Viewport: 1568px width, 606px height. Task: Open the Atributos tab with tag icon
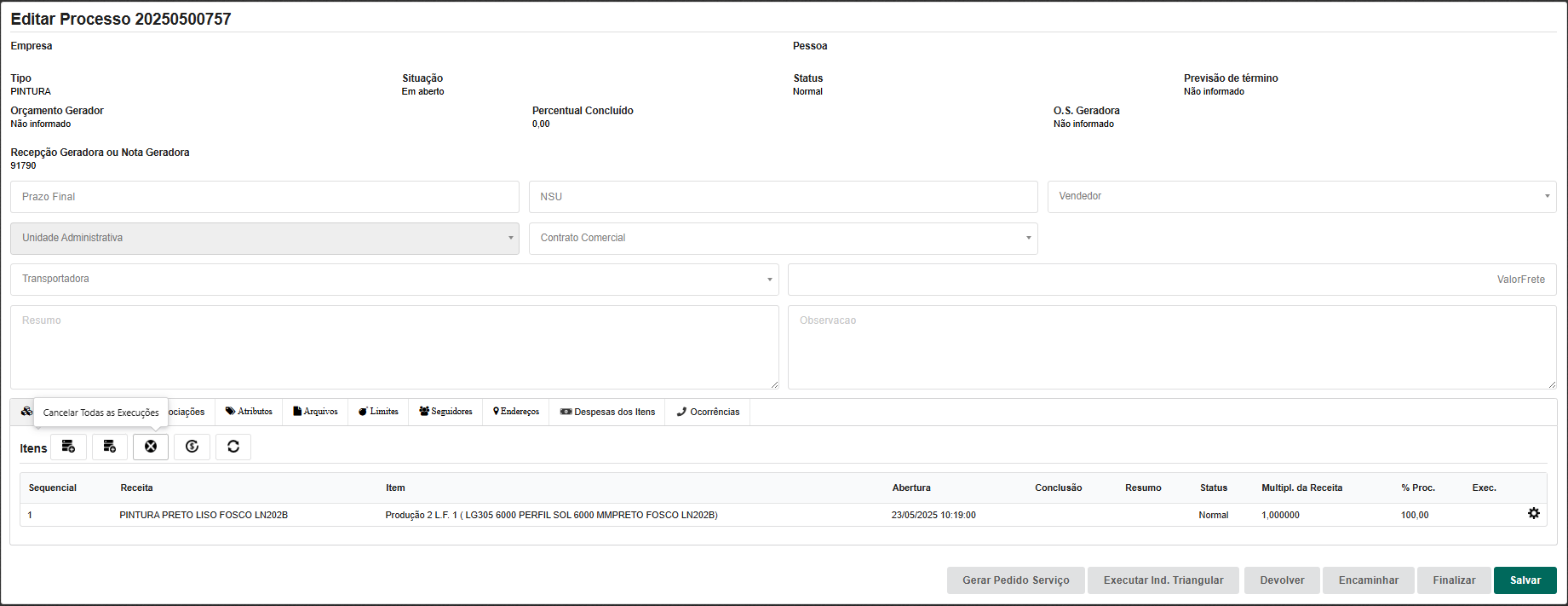pos(249,412)
